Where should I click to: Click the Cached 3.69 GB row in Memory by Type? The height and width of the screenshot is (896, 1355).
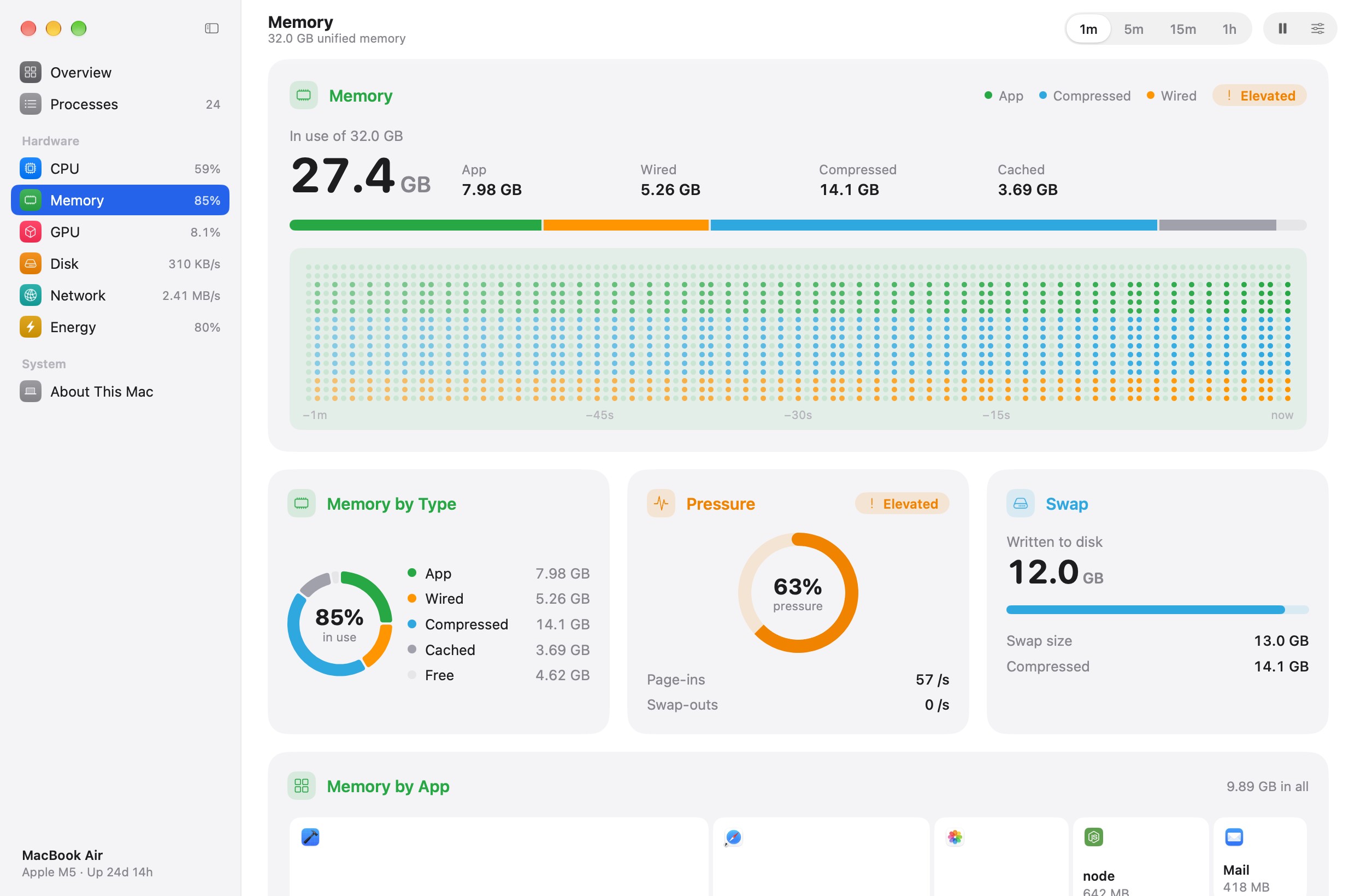pyautogui.click(x=498, y=650)
